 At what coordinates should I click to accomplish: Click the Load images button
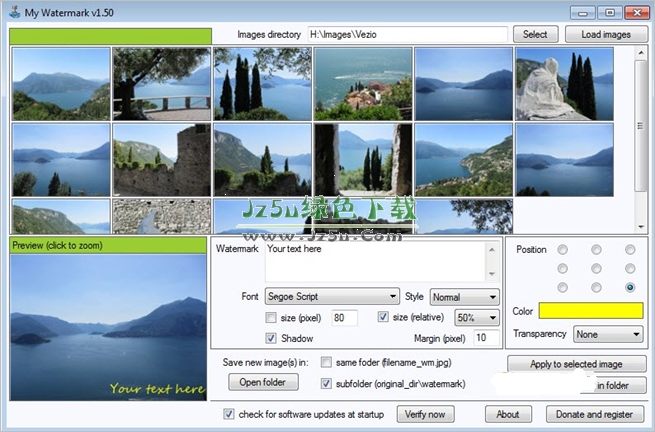pyautogui.click(x=606, y=34)
